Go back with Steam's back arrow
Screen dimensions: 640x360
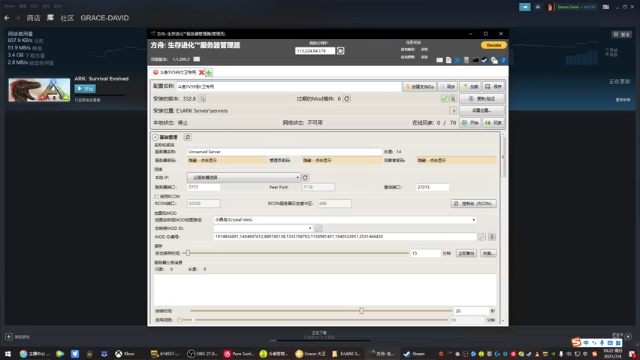tap(7, 18)
